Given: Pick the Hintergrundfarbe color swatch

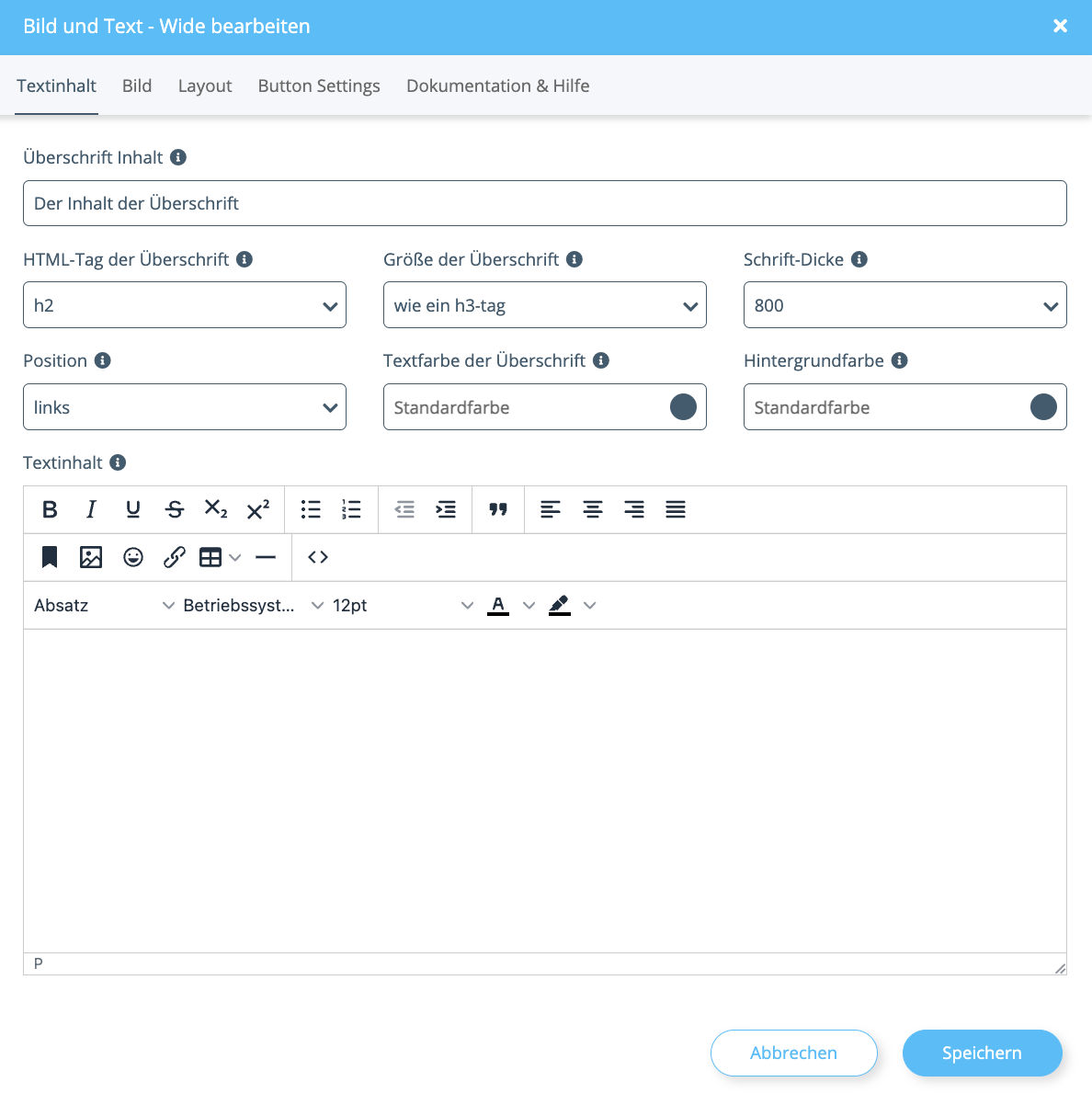Looking at the screenshot, I should [1043, 407].
